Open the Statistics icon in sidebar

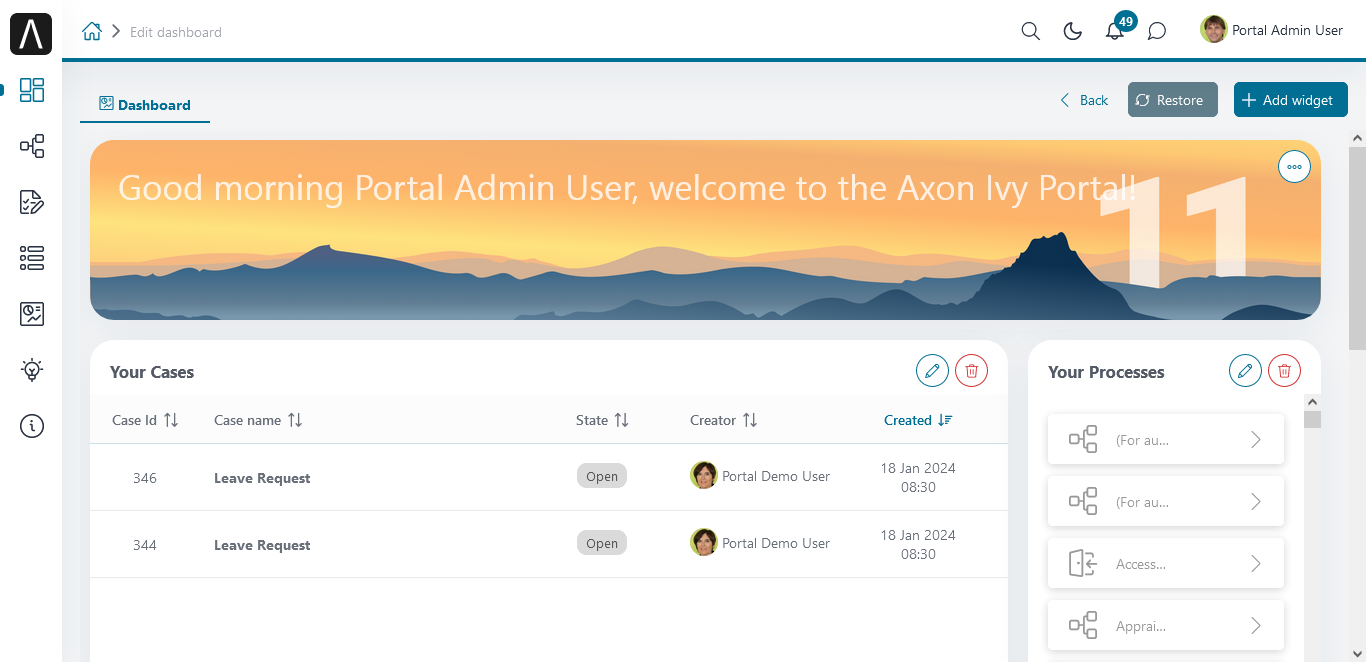click(x=32, y=315)
